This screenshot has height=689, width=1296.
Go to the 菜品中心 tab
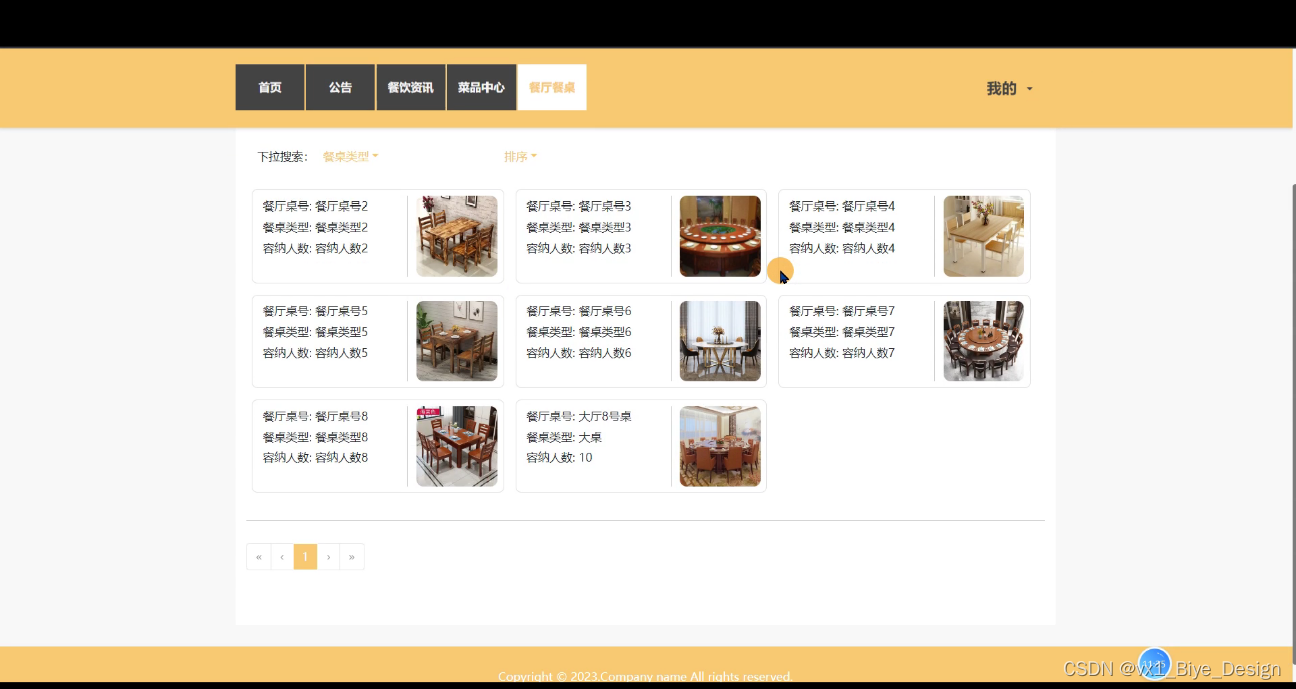[481, 88]
